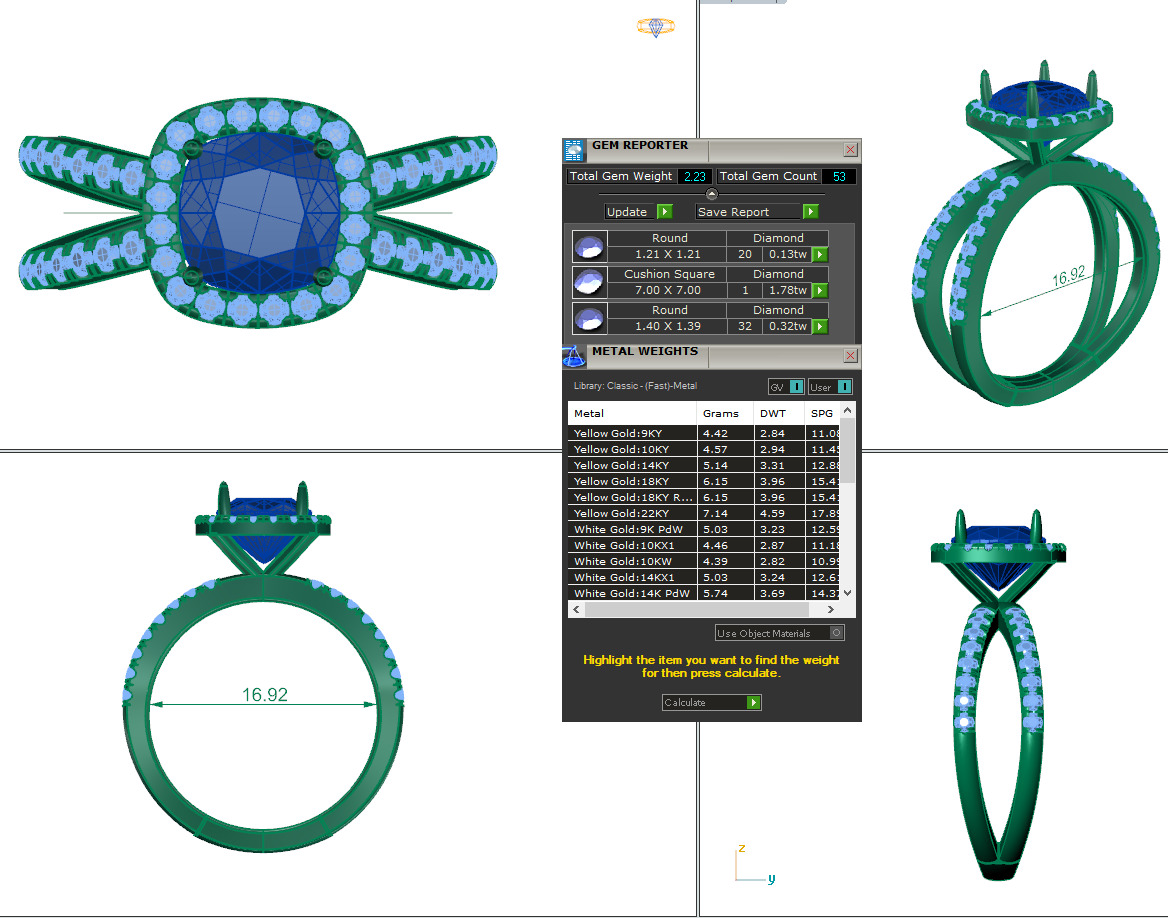The width and height of the screenshot is (1168, 918).
Task: Click the Total Gem Count value 53
Action: pos(840,177)
